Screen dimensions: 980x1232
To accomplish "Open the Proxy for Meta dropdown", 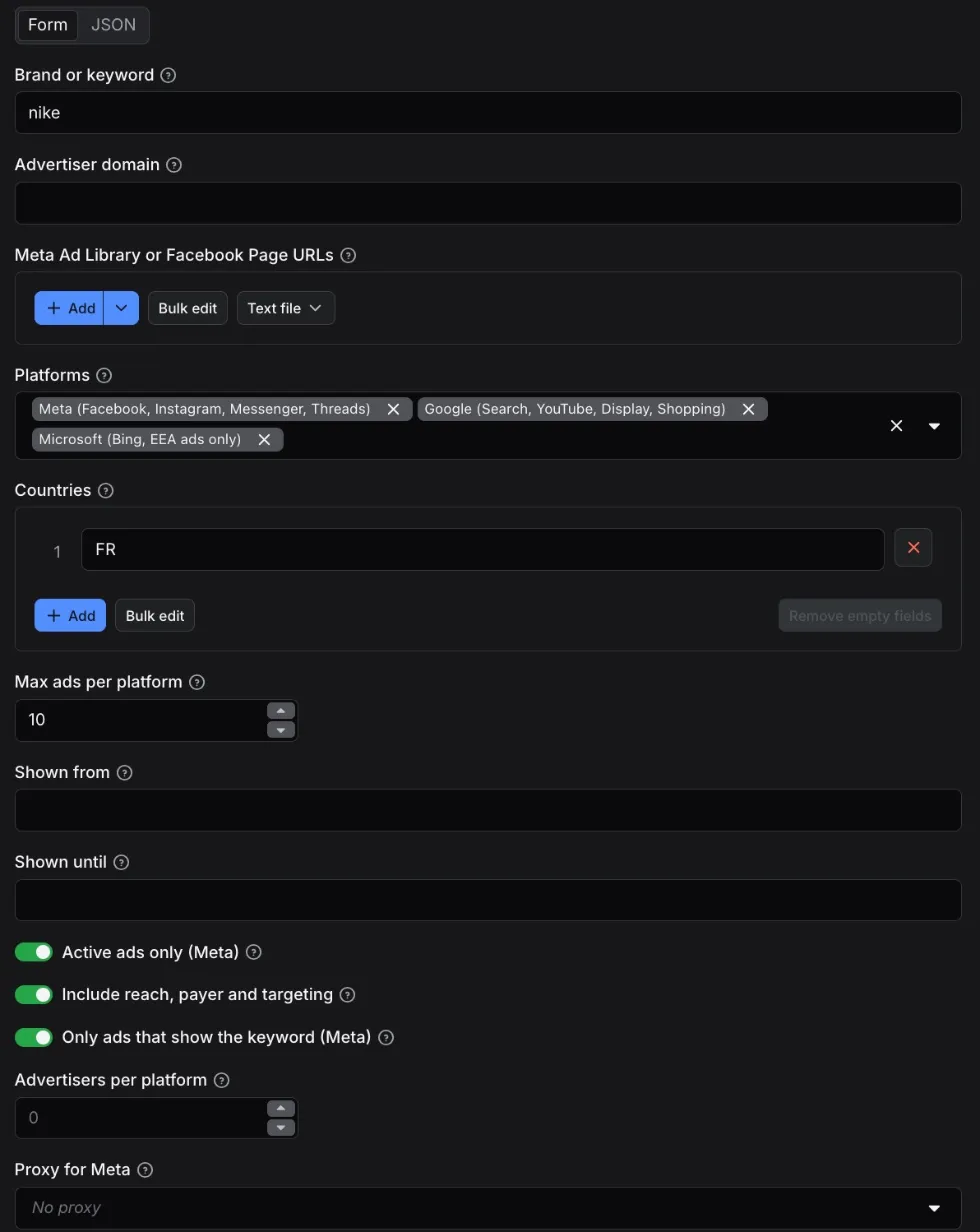I will (x=488, y=1208).
